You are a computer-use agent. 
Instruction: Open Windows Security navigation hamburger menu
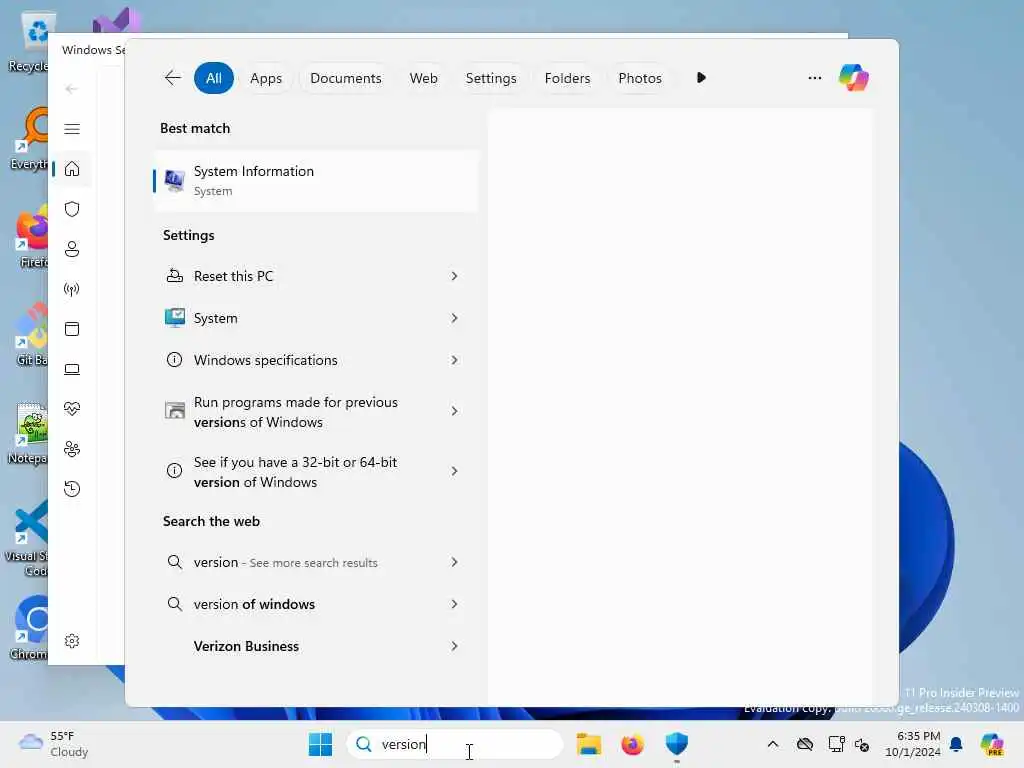click(x=72, y=129)
